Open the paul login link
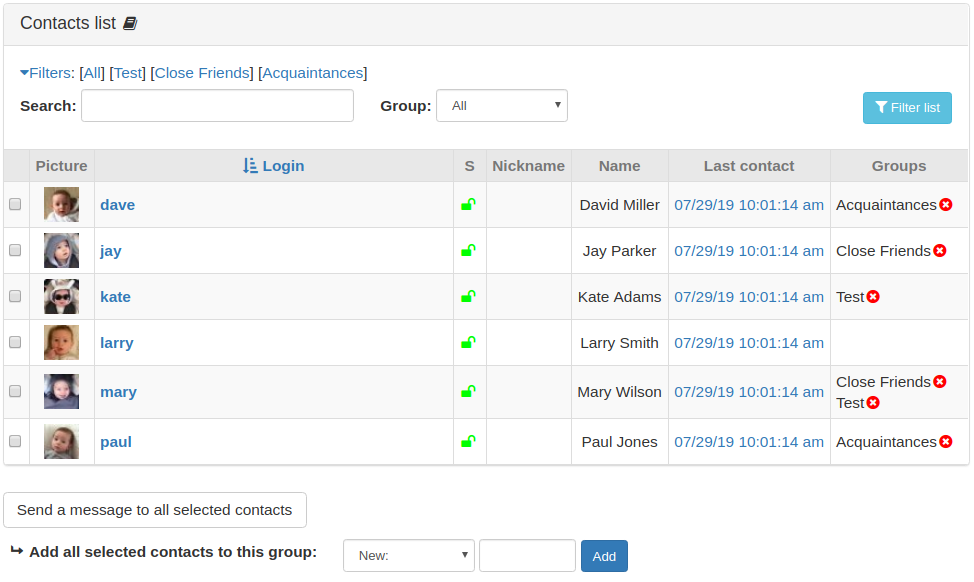The height and width of the screenshot is (582, 974). point(116,442)
